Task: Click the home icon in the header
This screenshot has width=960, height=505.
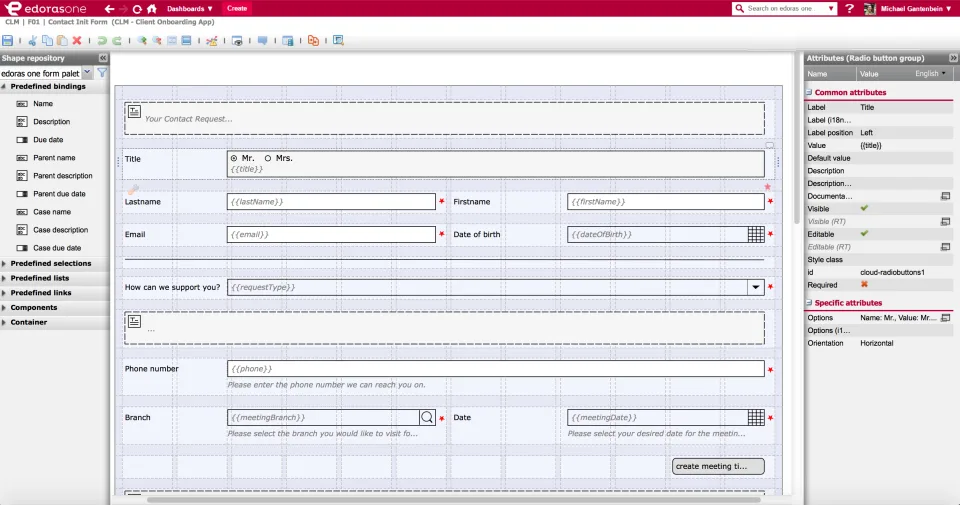Action: 152,9
